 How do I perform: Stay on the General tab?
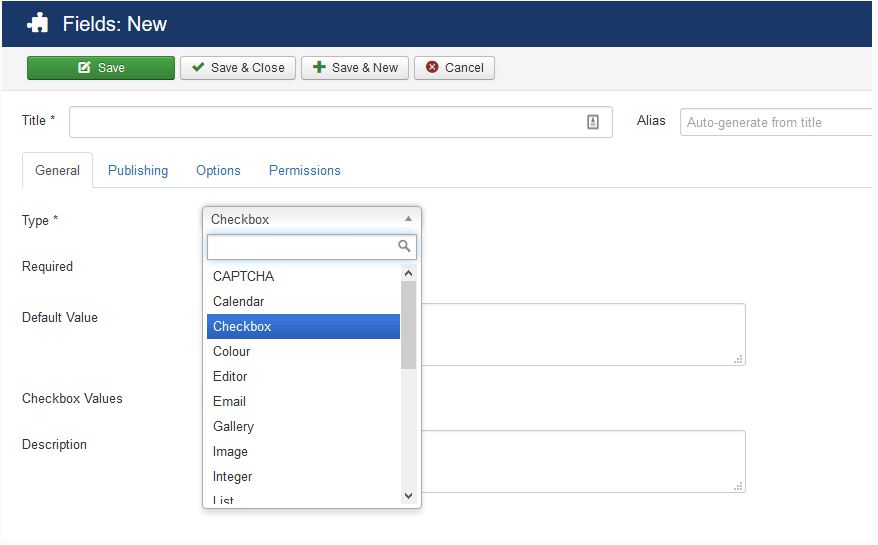point(57,170)
